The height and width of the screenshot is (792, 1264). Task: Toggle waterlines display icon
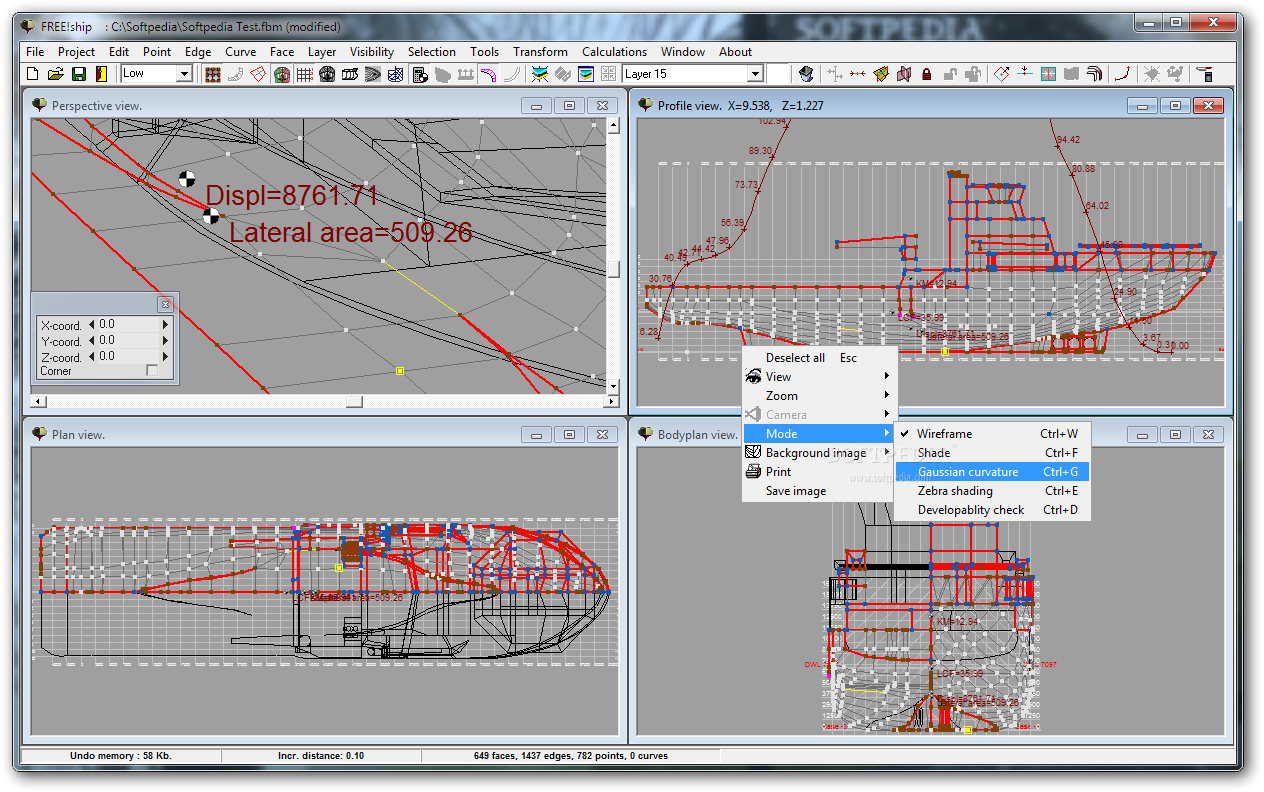point(373,74)
